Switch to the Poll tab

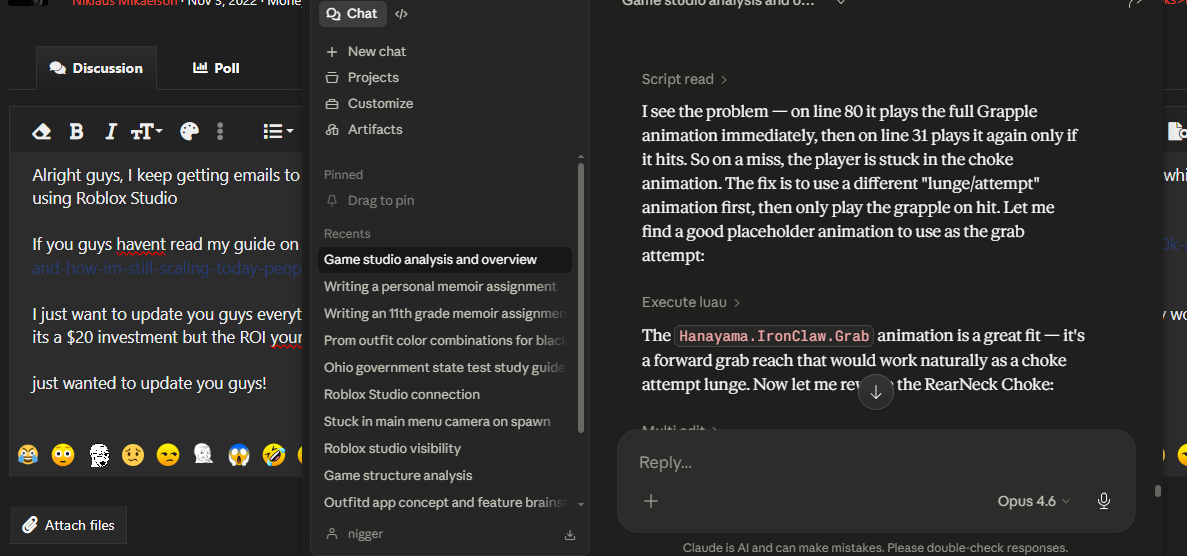pos(216,68)
